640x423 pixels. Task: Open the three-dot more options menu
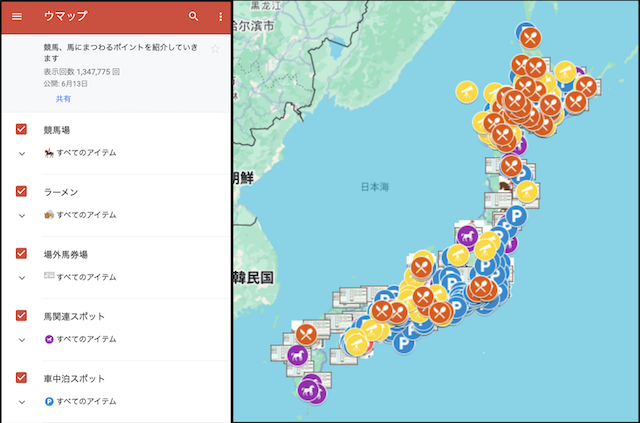coord(221,16)
